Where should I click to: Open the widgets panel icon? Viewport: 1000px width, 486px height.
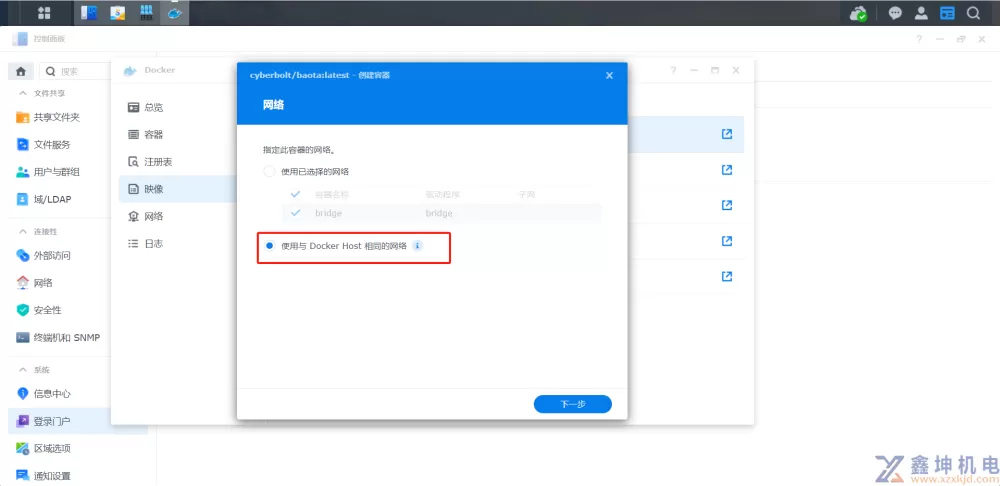point(947,13)
